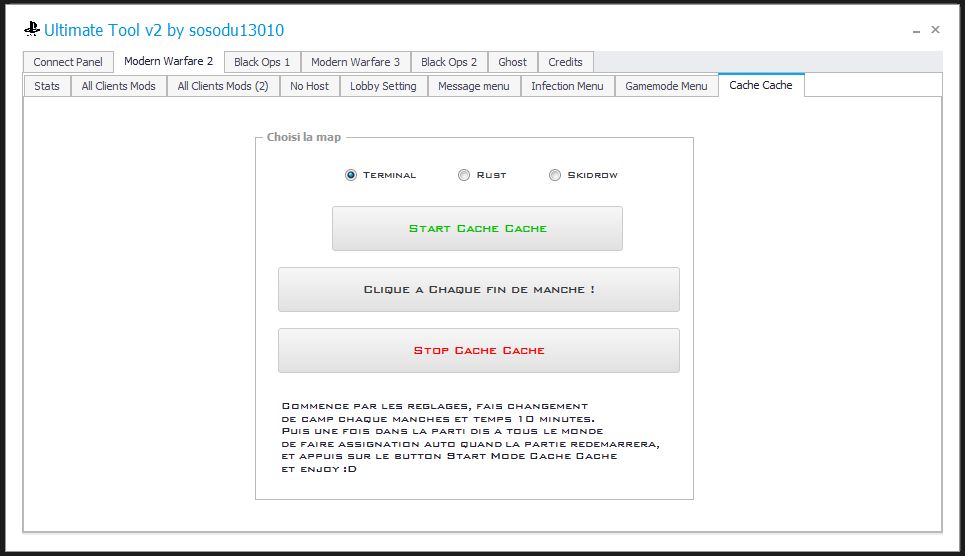Switch to the Black Ops 2 tab
965x556 pixels.
449,62
